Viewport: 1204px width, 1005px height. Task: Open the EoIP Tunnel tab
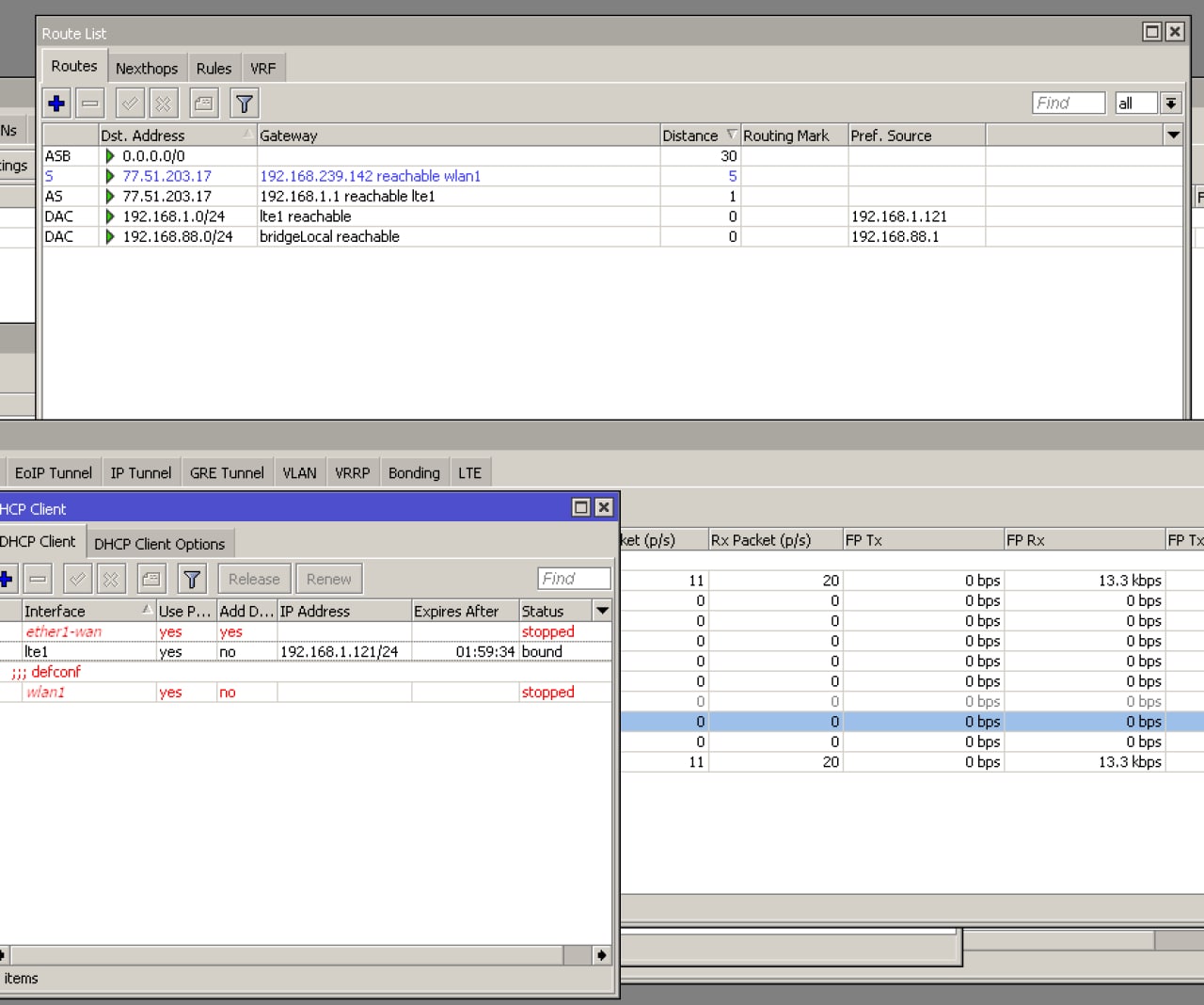pos(54,472)
